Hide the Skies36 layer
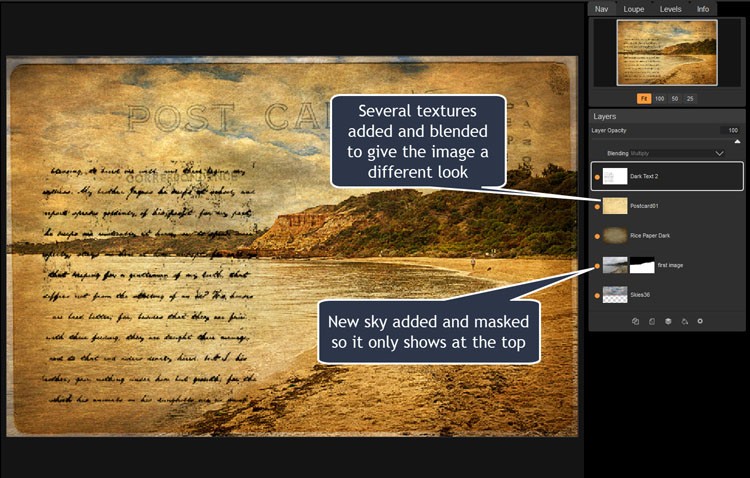The image size is (750, 478). click(x=597, y=295)
